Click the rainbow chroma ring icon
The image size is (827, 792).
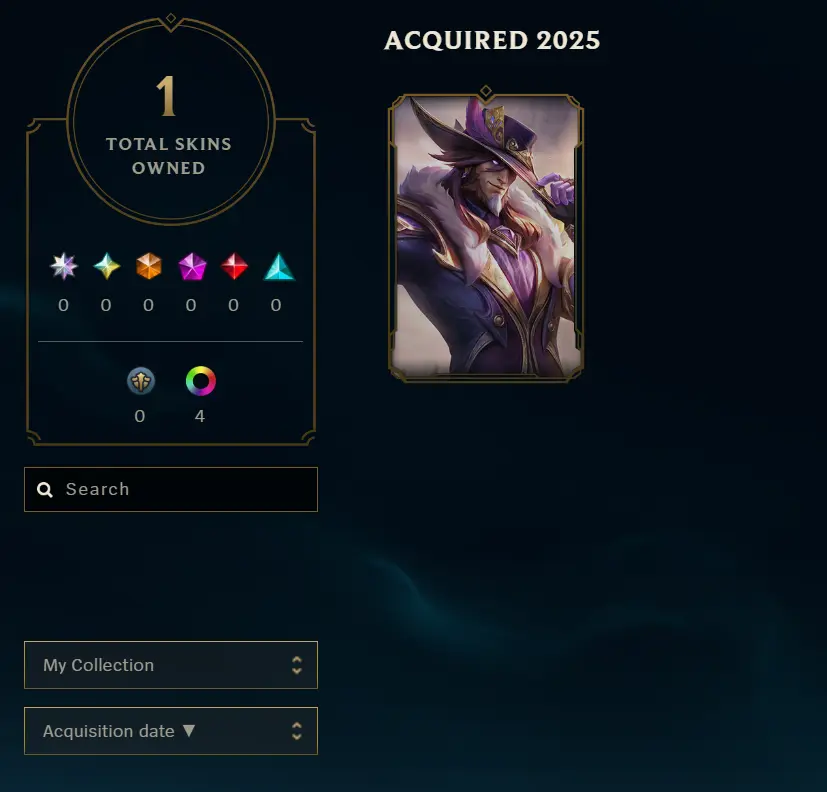(x=200, y=381)
